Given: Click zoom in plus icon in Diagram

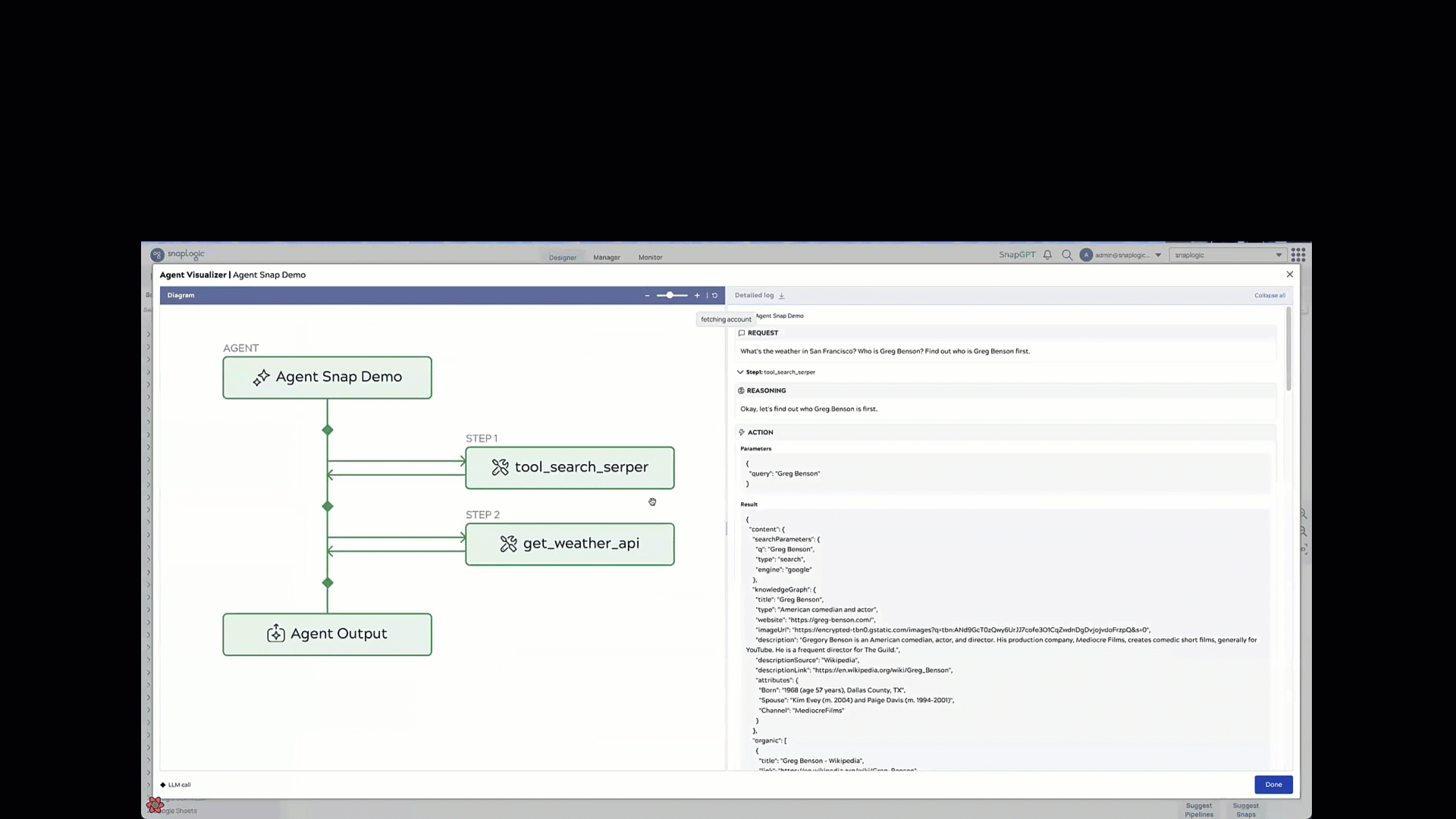Looking at the screenshot, I should pos(697,296).
